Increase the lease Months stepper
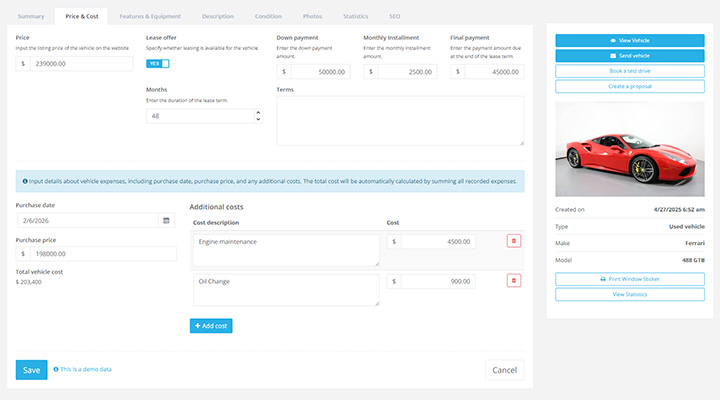 coord(258,113)
